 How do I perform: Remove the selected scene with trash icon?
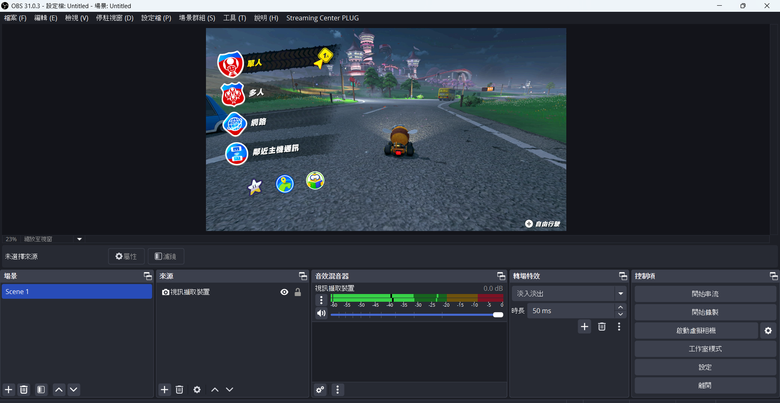[23, 390]
